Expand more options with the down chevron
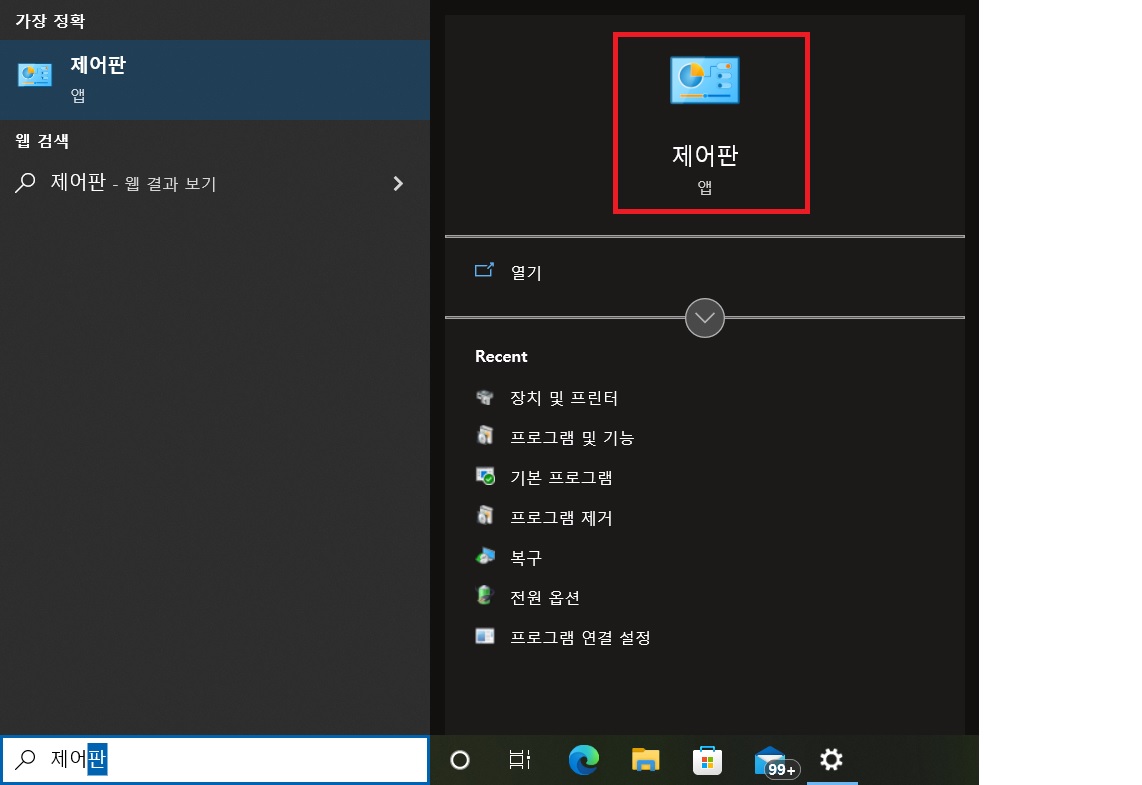 tap(705, 318)
